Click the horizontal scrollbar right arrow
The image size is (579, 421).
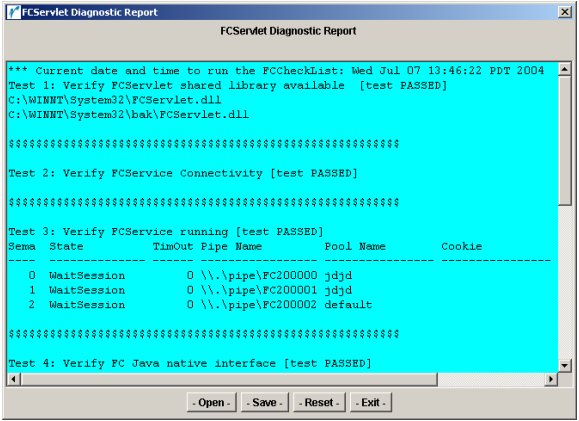551,379
